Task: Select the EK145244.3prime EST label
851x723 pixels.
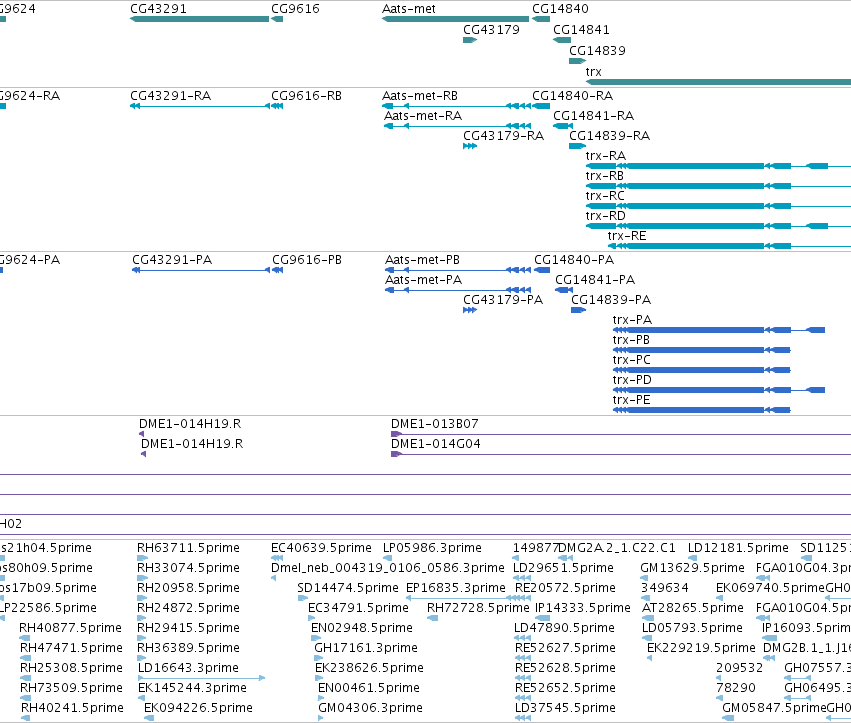Action: coord(192,688)
